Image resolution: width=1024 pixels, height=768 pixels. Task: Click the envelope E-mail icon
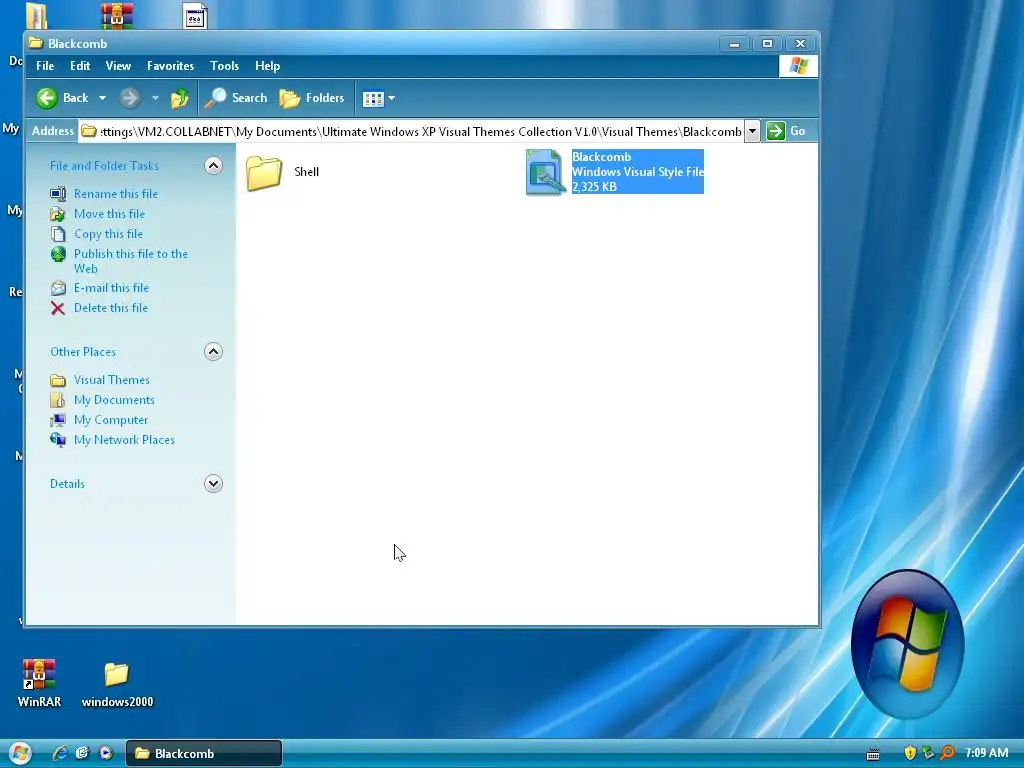[x=58, y=288]
